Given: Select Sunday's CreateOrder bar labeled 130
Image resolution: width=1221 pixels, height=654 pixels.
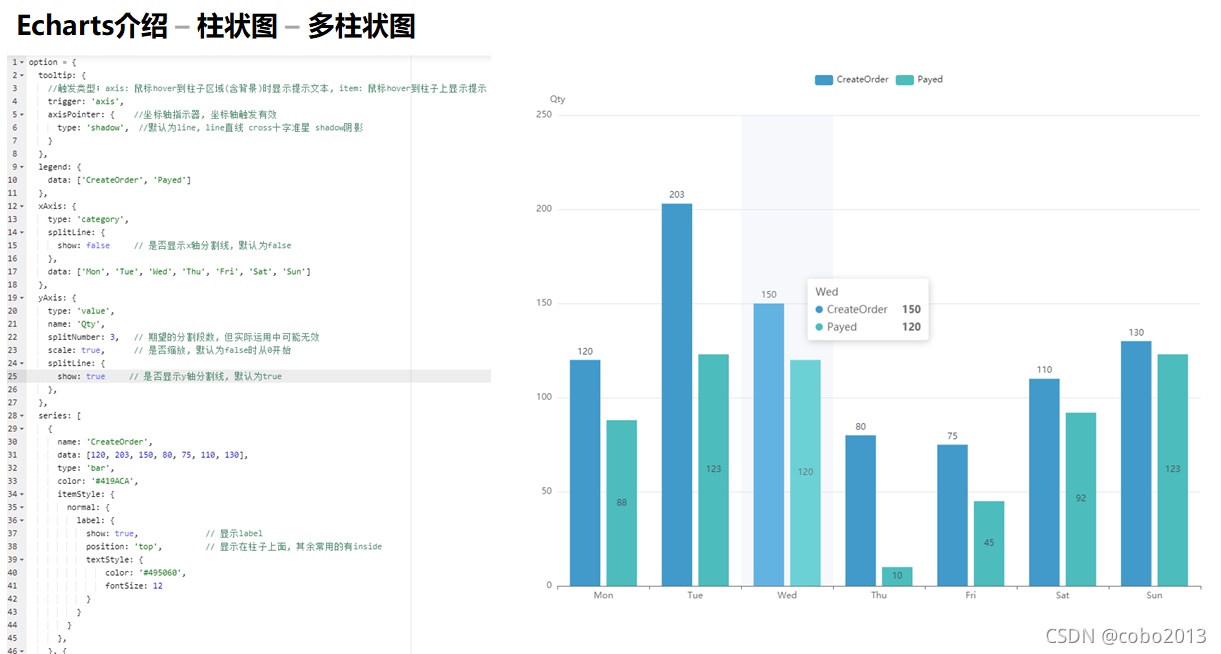Looking at the screenshot, I should [x=1136, y=464].
